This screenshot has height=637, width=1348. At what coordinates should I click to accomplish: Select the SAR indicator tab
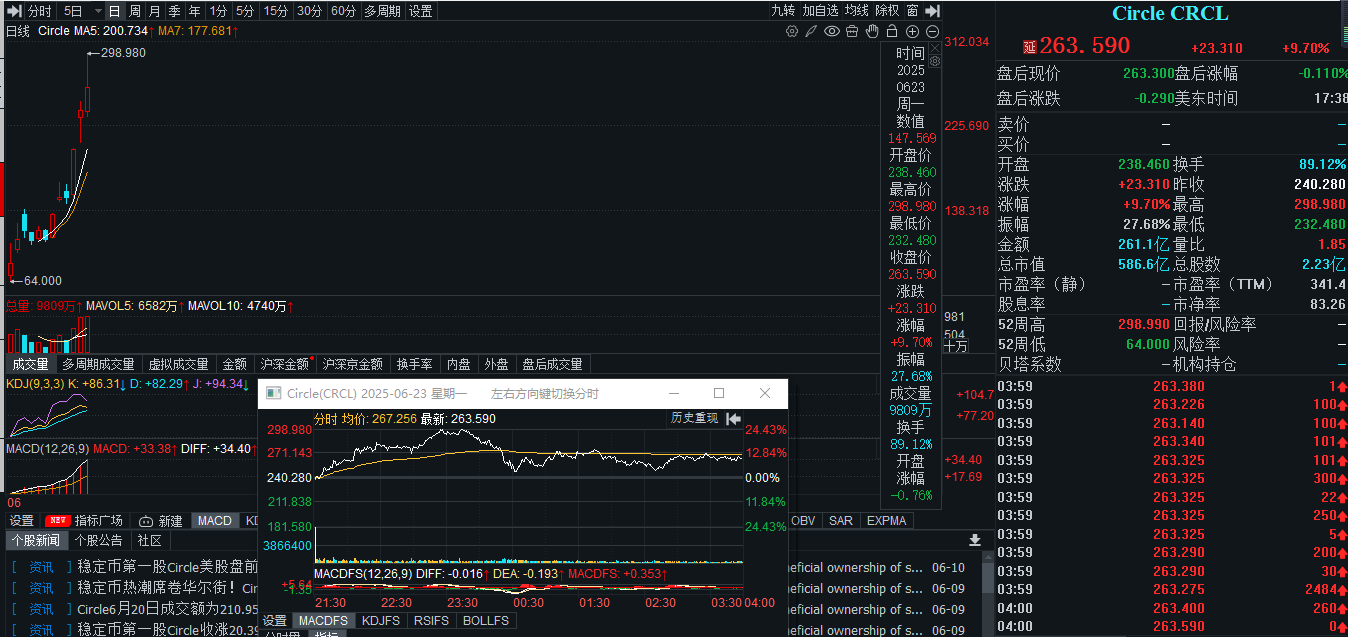(x=841, y=521)
